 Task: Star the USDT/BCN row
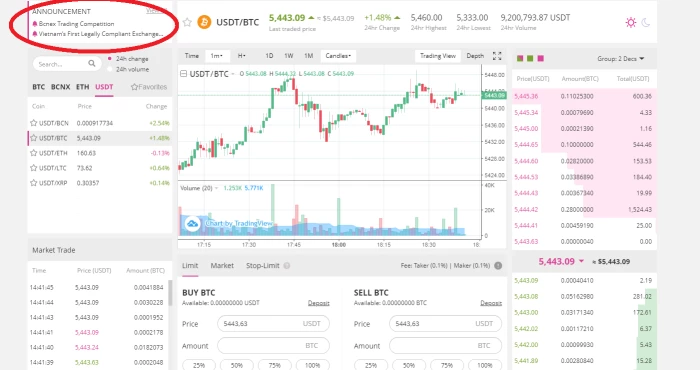coord(33,123)
